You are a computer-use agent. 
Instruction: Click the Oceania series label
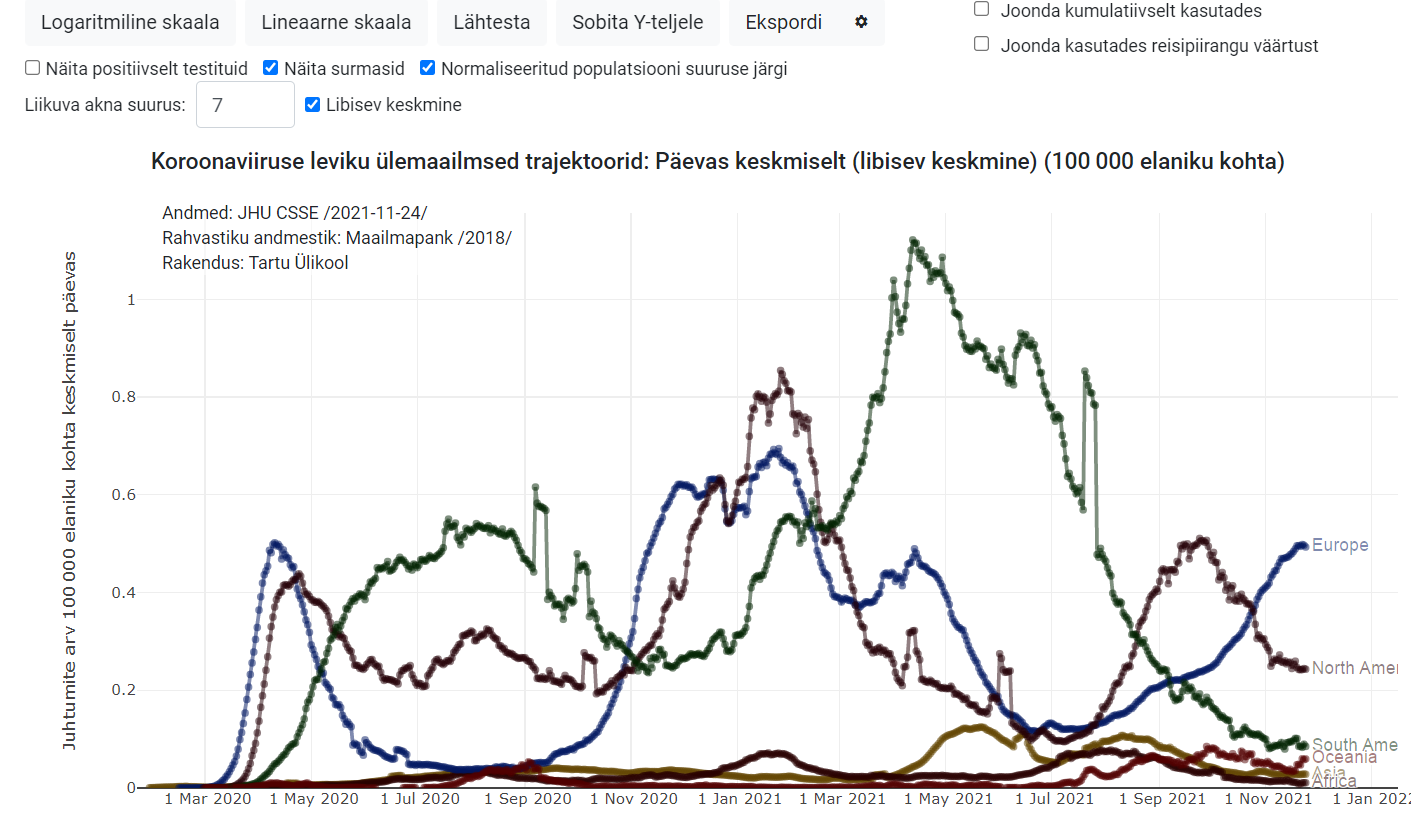1344,758
